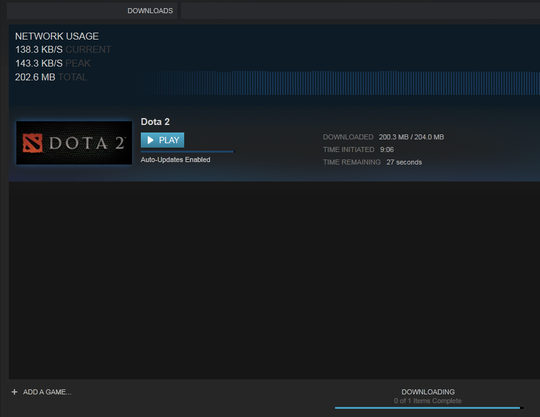Click the 200.3 MB / 204.0 MB downloaded value
Screen dimensions: 540x417
tap(411, 137)
